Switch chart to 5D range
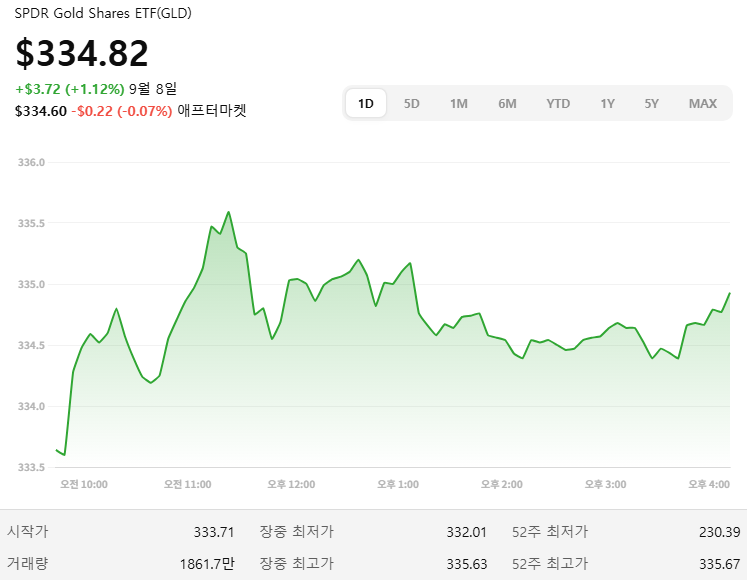Image resolution: width=747 pixels, height=580 pixels. 412,103
